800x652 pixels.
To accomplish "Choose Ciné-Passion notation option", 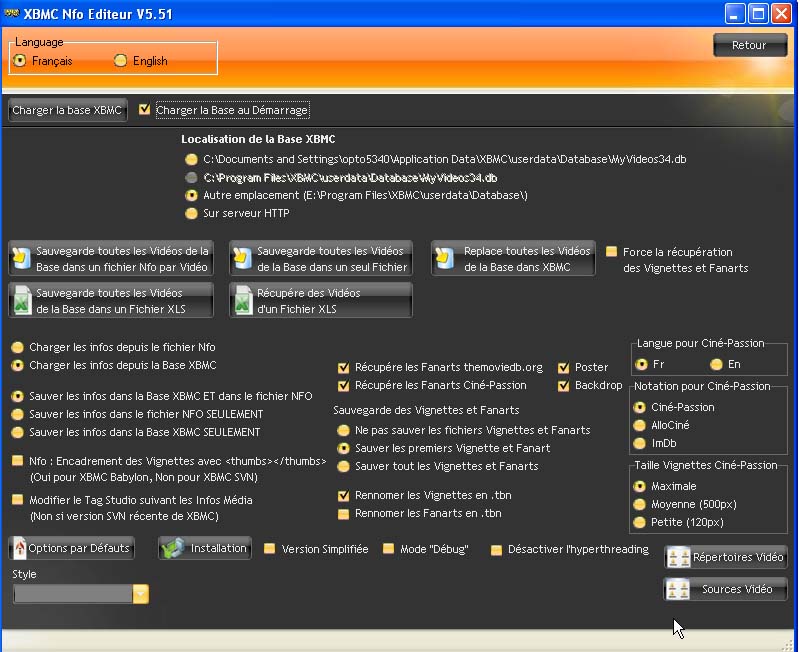I will click(x=639, y=407).
